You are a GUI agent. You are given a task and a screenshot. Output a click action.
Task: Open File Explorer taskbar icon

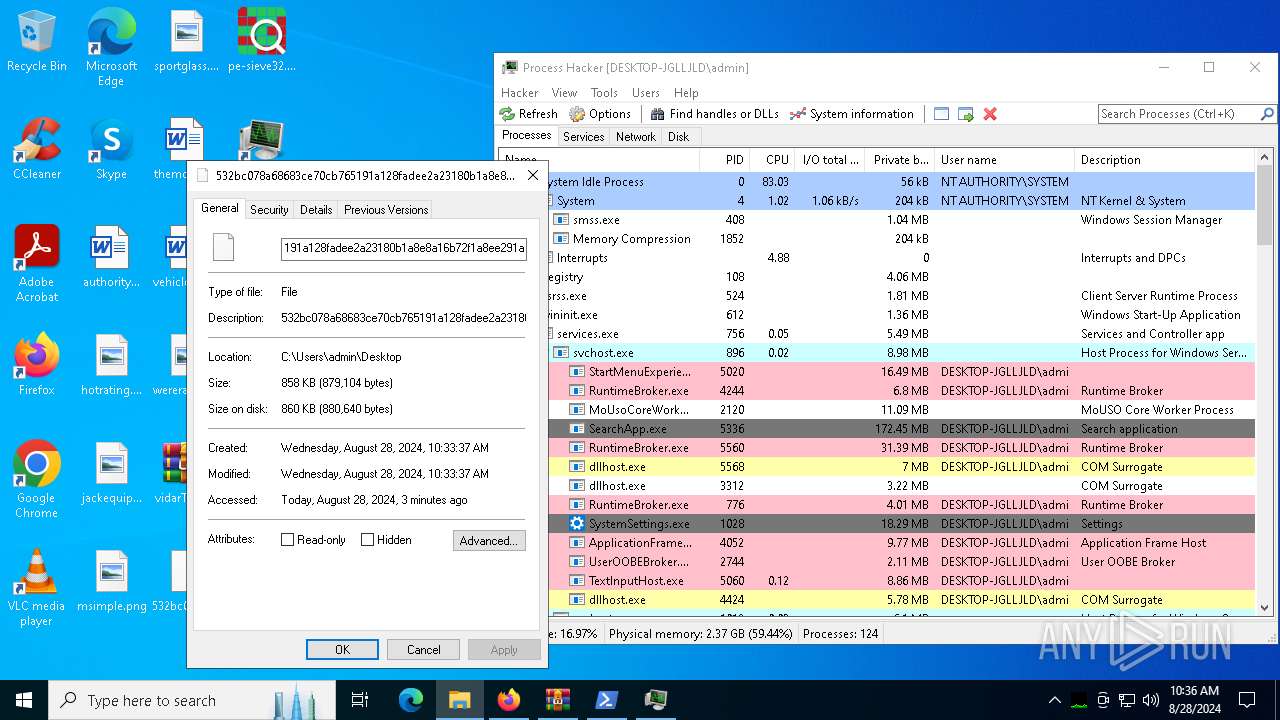click(x=459, y=700)
